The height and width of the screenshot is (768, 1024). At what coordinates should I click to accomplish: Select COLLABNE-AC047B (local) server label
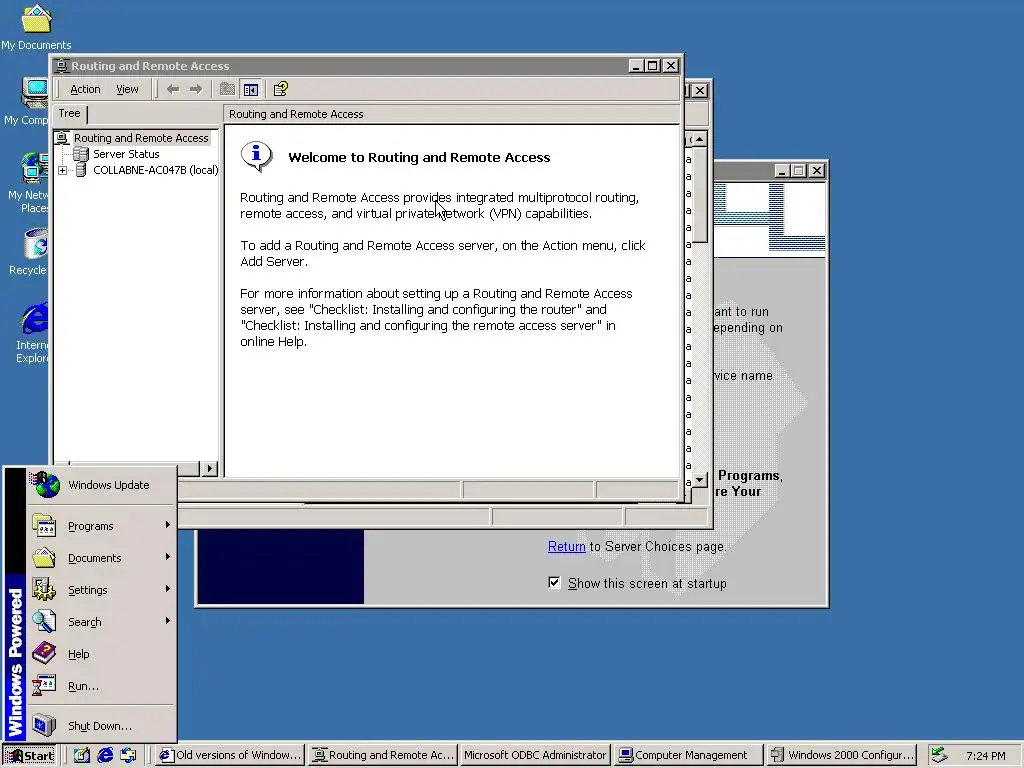pyautogui.click(x=155, y=170)
